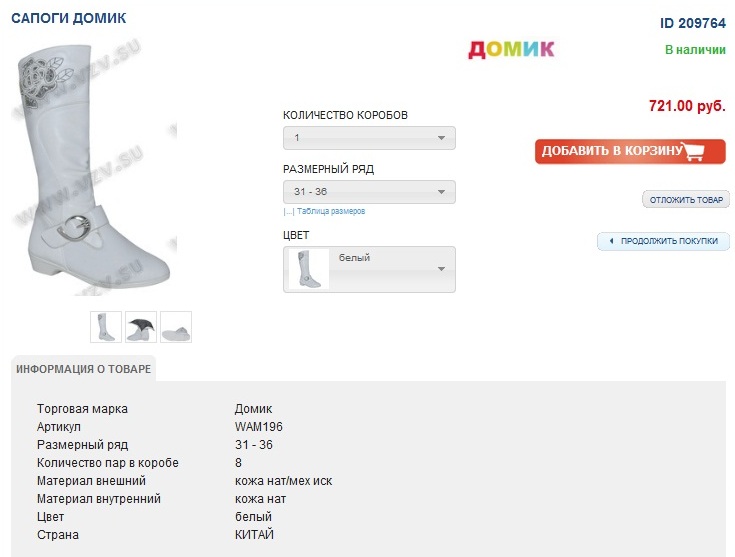The height and width of the screenshot is (557, 735).
Task: Switch to the ИНФОРМАЦИЯ О ТОВАРЕ tab
Action: click(84, 369)
